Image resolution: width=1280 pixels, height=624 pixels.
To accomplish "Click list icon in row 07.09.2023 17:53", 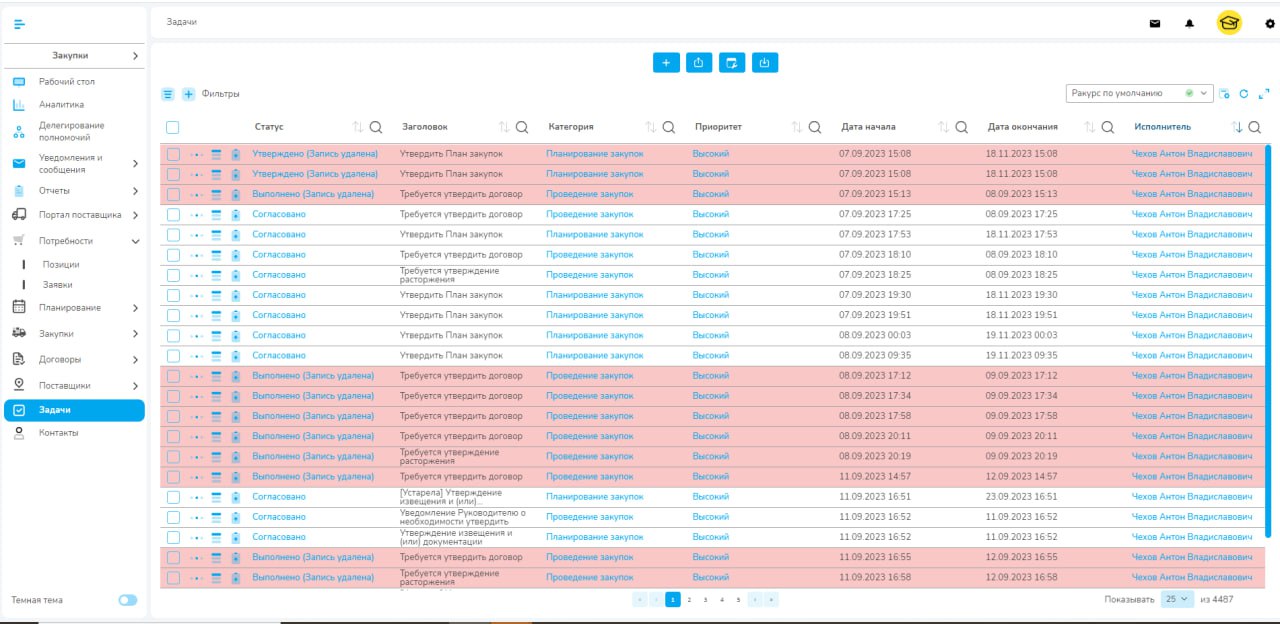I will point(216,235).
